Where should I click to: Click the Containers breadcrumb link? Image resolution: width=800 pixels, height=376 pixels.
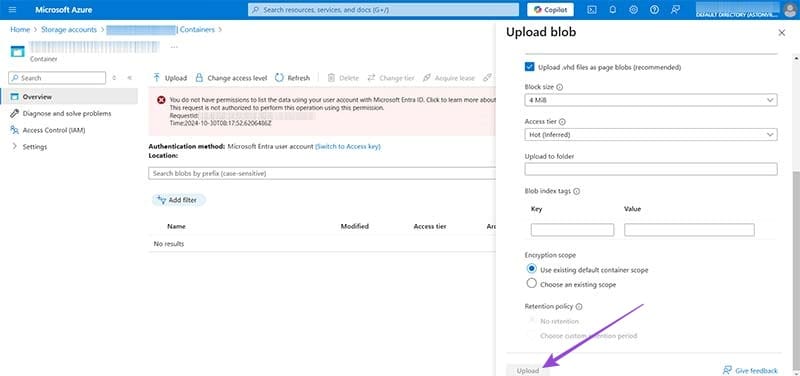coord(197,30)
